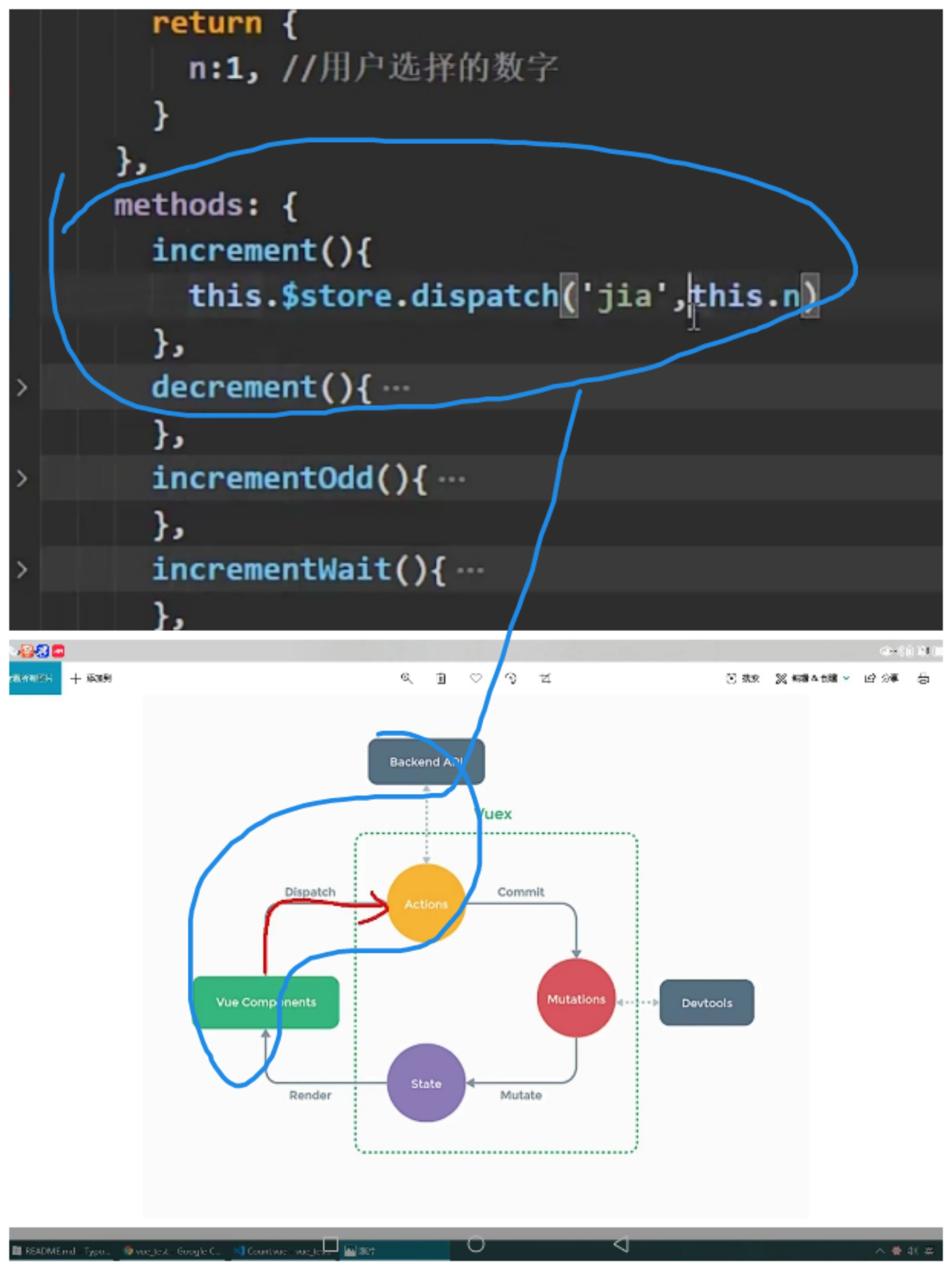Viewport: 952px width, 1270px height.
Task: Toggle the heart favorite icon
Action: [476, 678]
